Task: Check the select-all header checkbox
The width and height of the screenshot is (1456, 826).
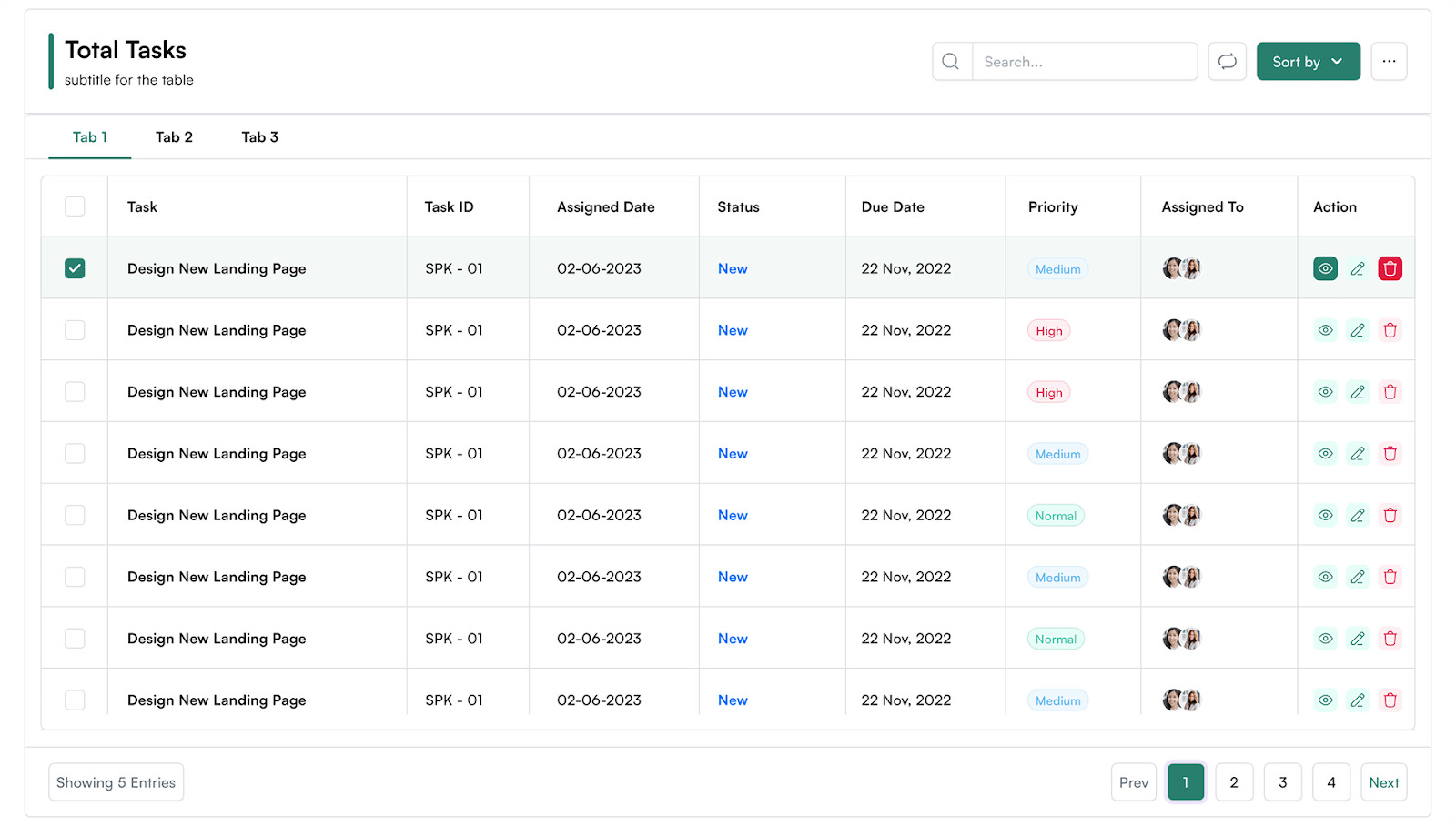Action: click(75, 207)
